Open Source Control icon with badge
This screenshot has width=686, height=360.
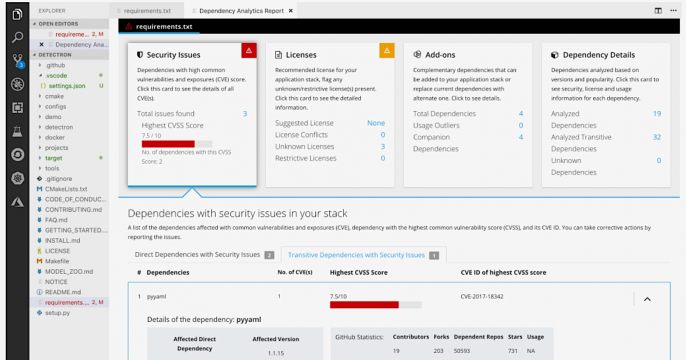(x=18, y=61)
